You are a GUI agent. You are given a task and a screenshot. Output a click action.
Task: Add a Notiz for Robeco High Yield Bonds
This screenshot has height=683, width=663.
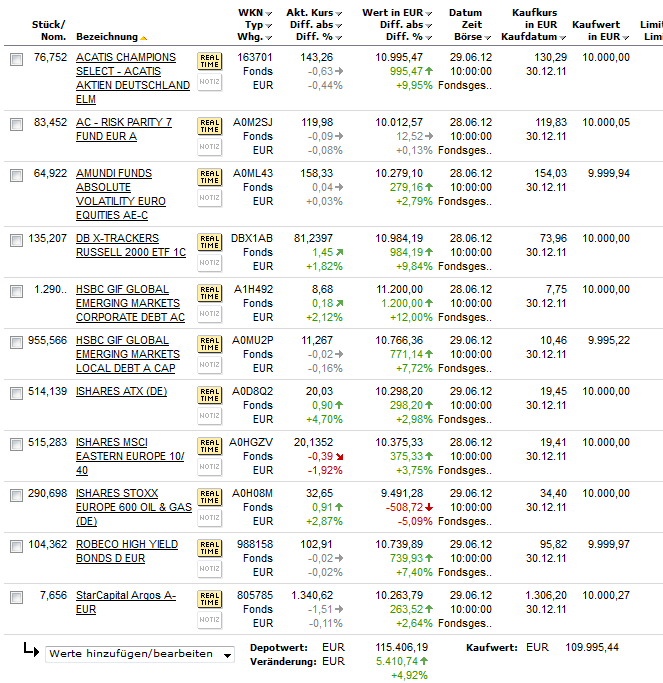(210, 568)
